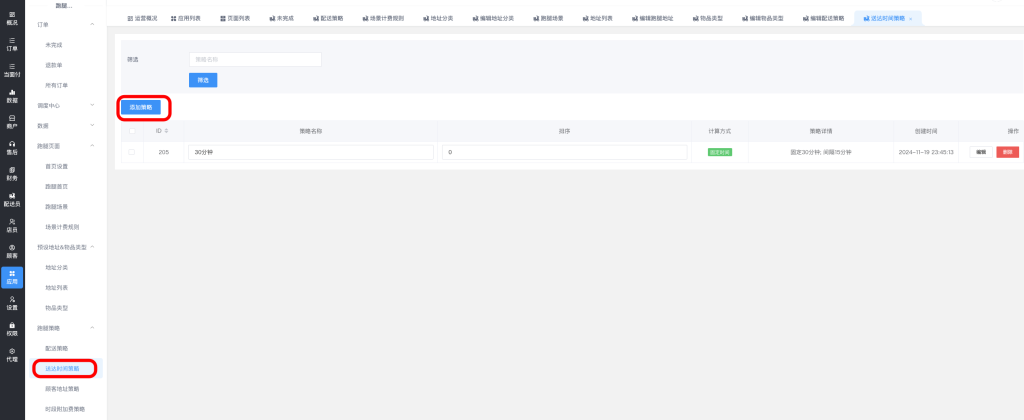This screenshot has height=420, width=1024.
Task: Tick the checkbox for row ID 205
Action: click(x=131, y=152)
